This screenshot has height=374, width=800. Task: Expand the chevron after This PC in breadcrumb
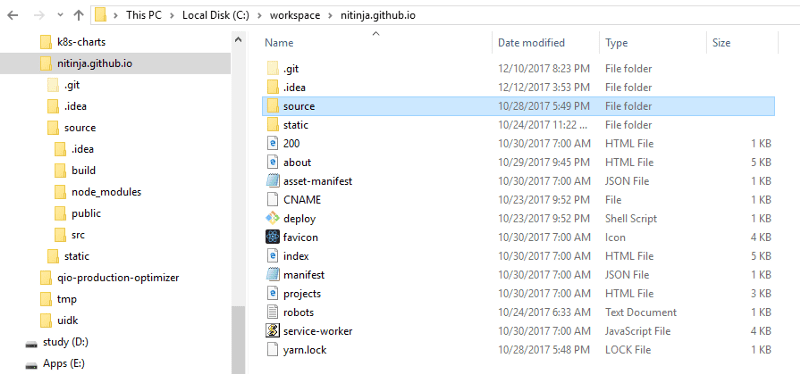point(171,15)
